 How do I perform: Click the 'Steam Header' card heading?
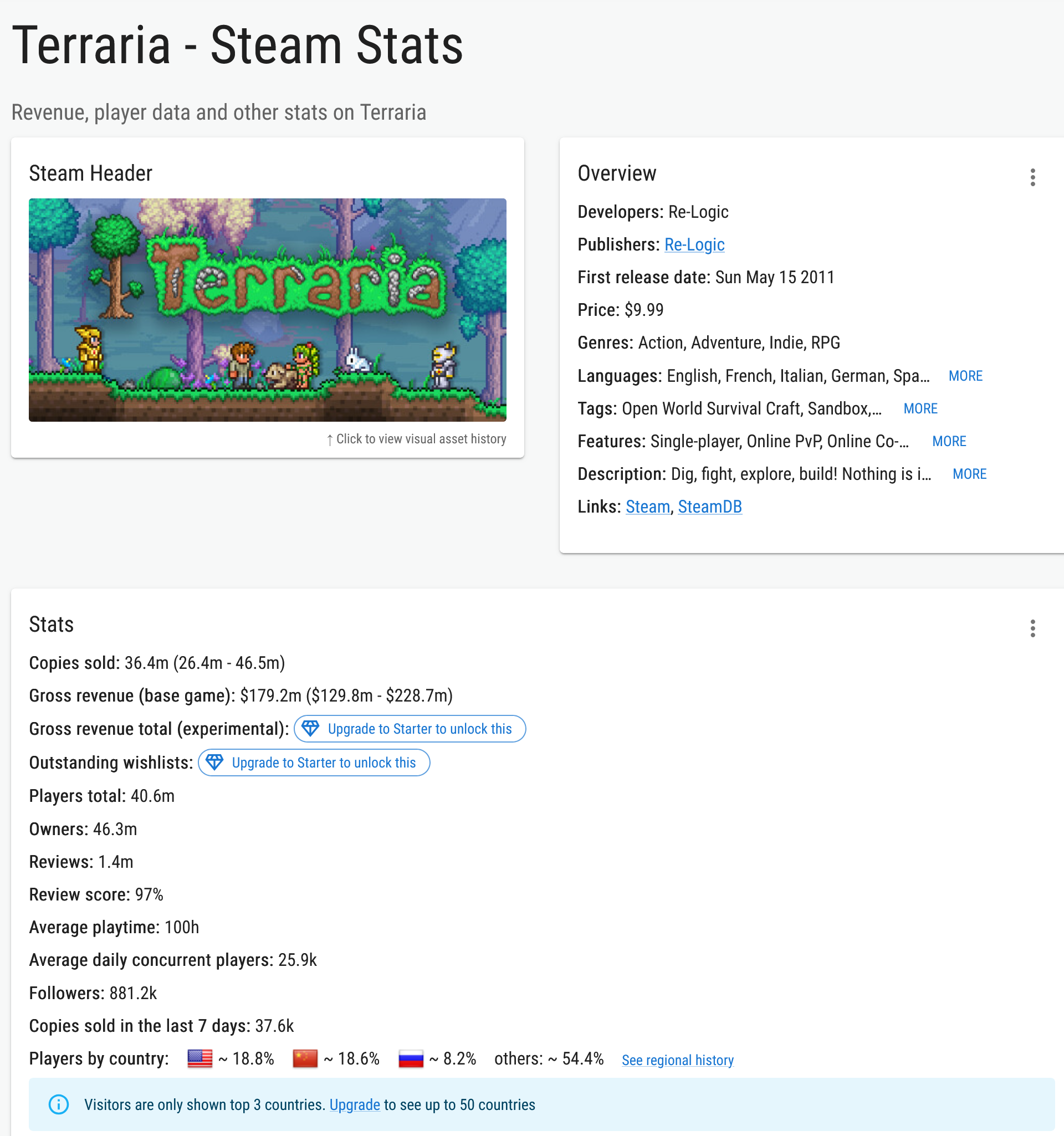[x=90, y=173]
